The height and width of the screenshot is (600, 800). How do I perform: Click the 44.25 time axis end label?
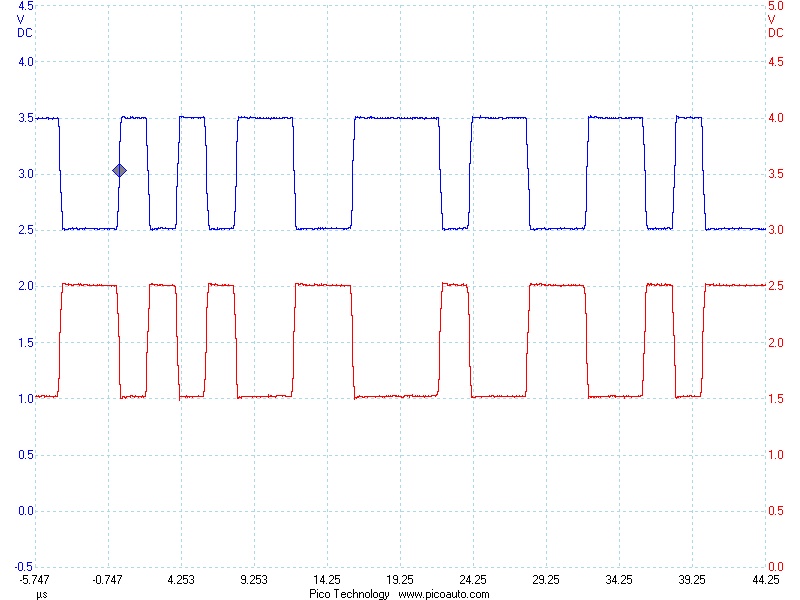point(765,580)
